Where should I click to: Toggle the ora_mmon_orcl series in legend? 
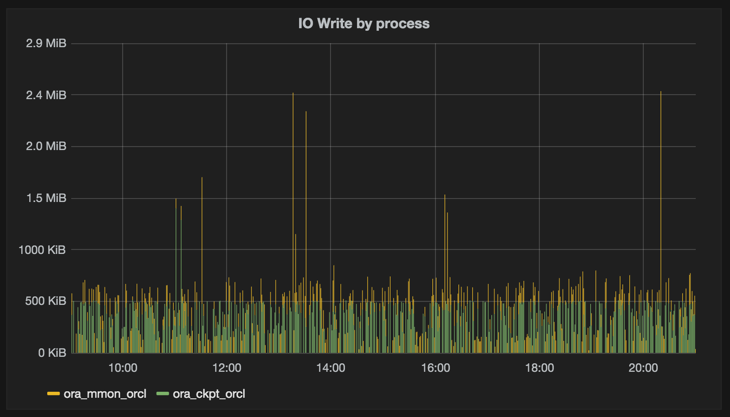click(104, 394)
